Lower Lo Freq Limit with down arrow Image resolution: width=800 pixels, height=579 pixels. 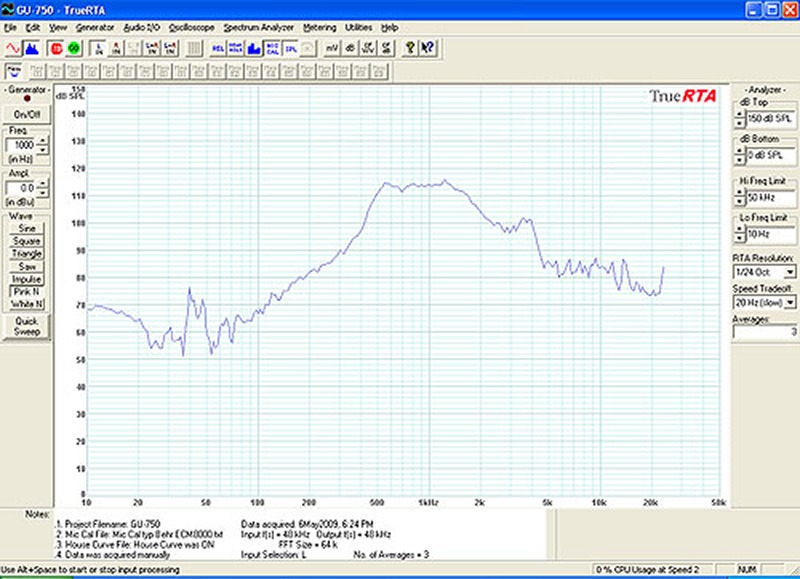pyautogui.click(x=740, y=238)
